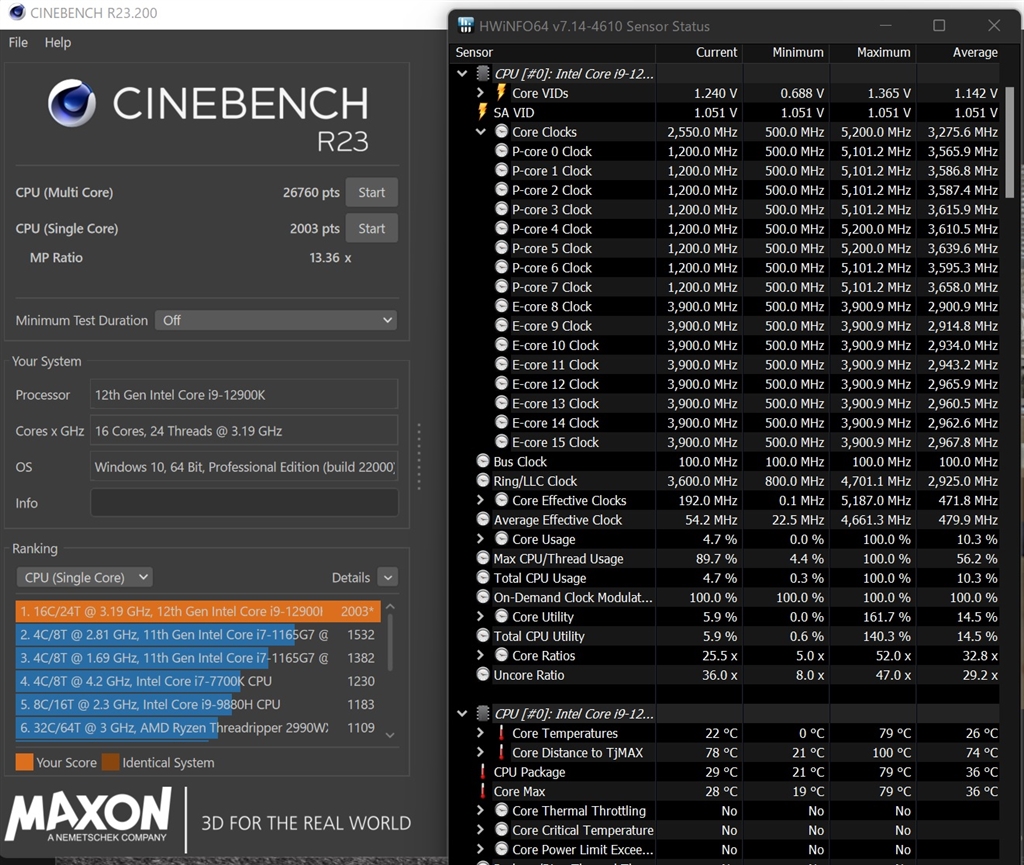Click the Cores x GHz field
Screen dimensions: 1024x865
click(244, 431)
